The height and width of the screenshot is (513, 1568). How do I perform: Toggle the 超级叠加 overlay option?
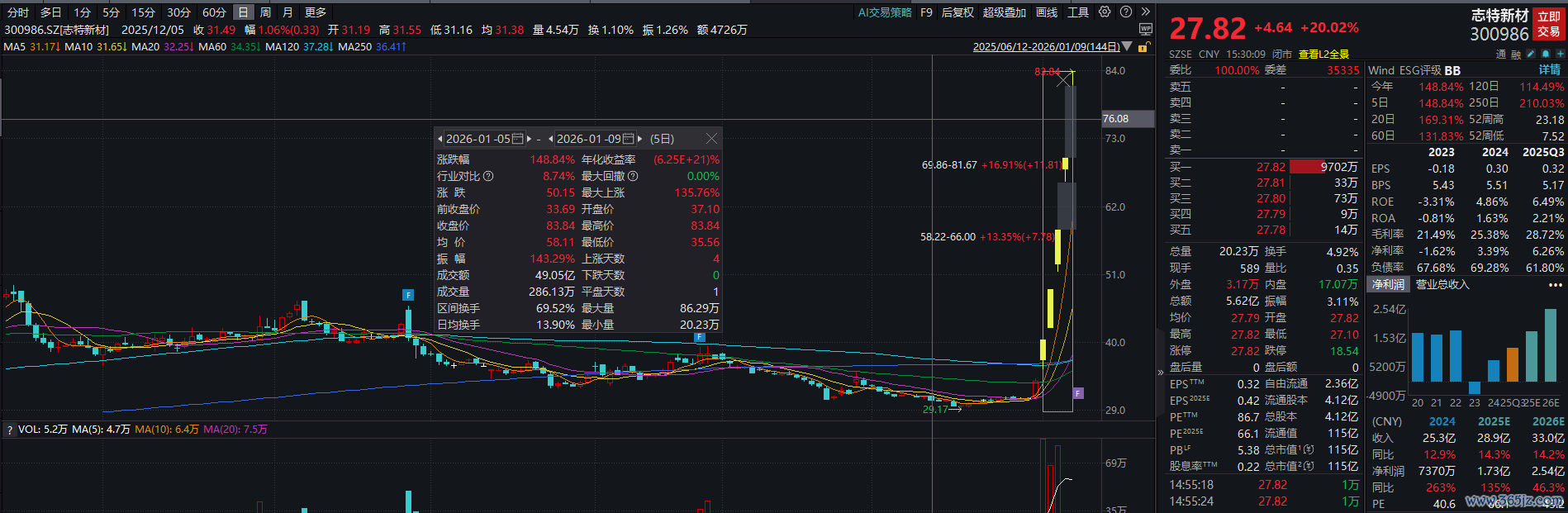tap(1004, 12)
